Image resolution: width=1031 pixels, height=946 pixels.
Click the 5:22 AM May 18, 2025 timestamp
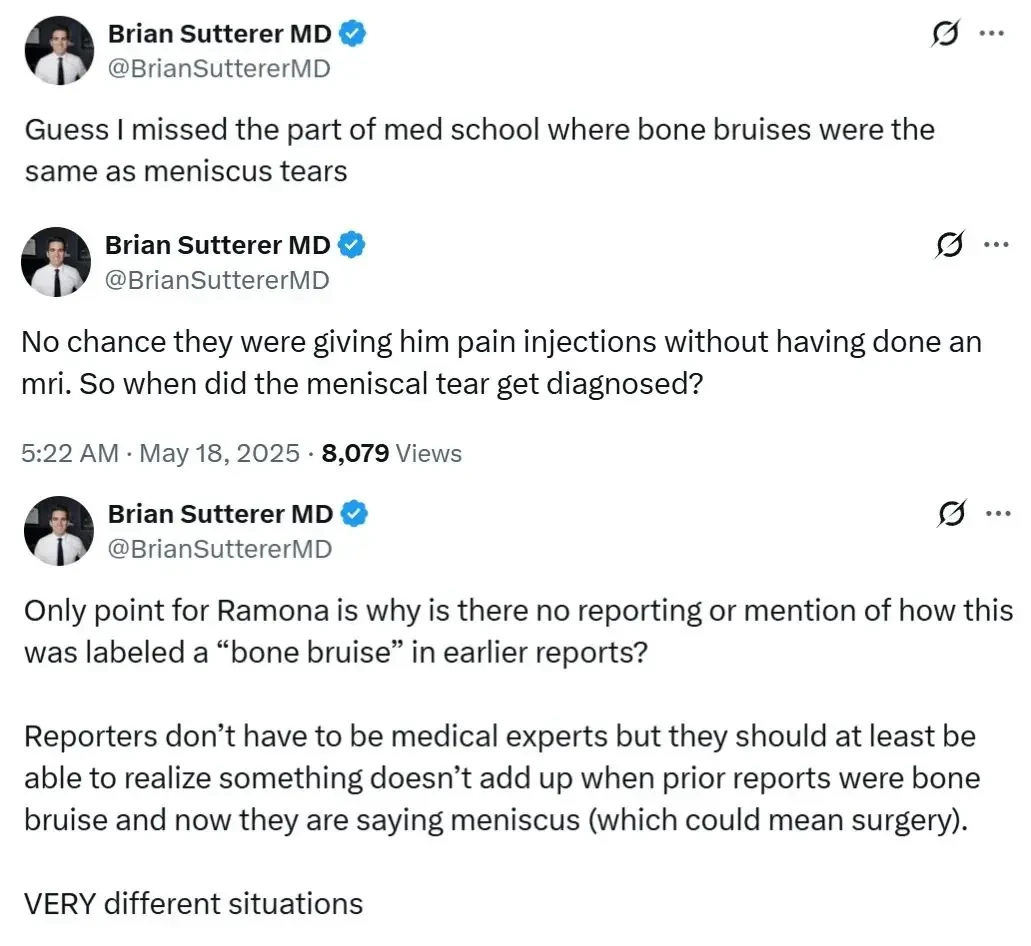[160, 453]
